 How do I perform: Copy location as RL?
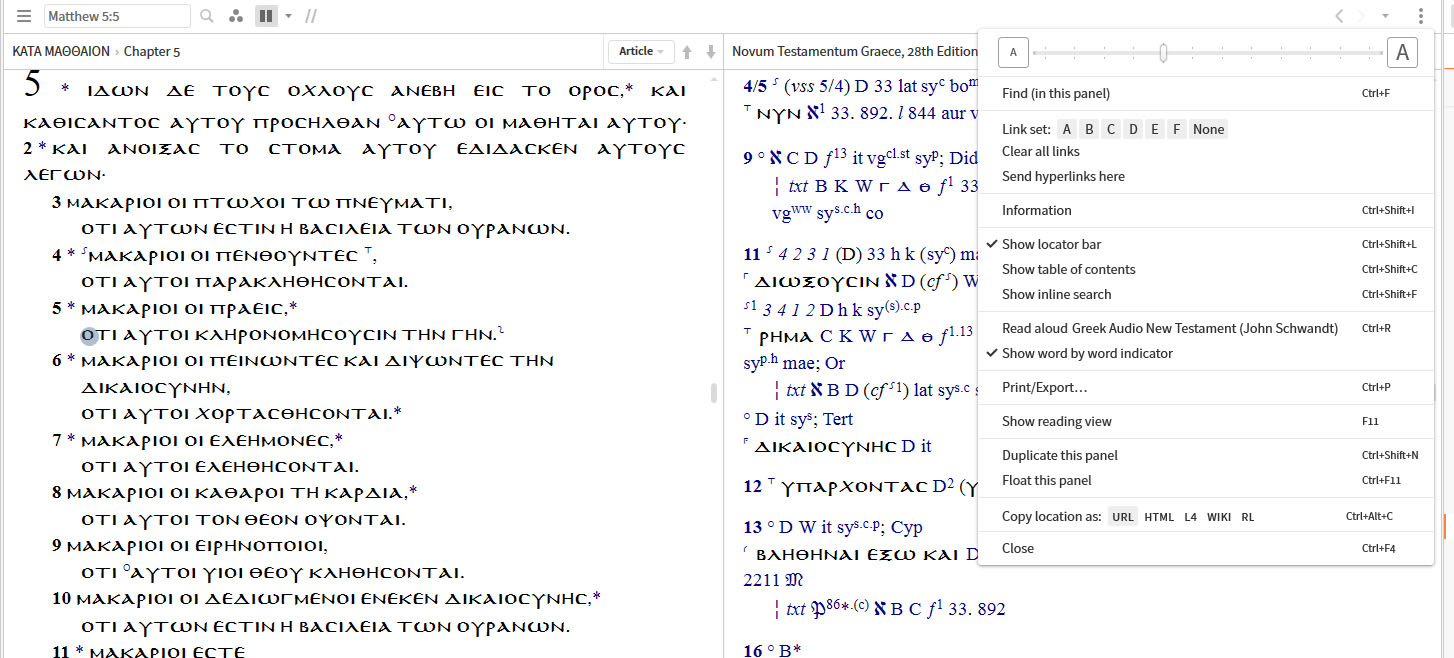pos(1247,517)
